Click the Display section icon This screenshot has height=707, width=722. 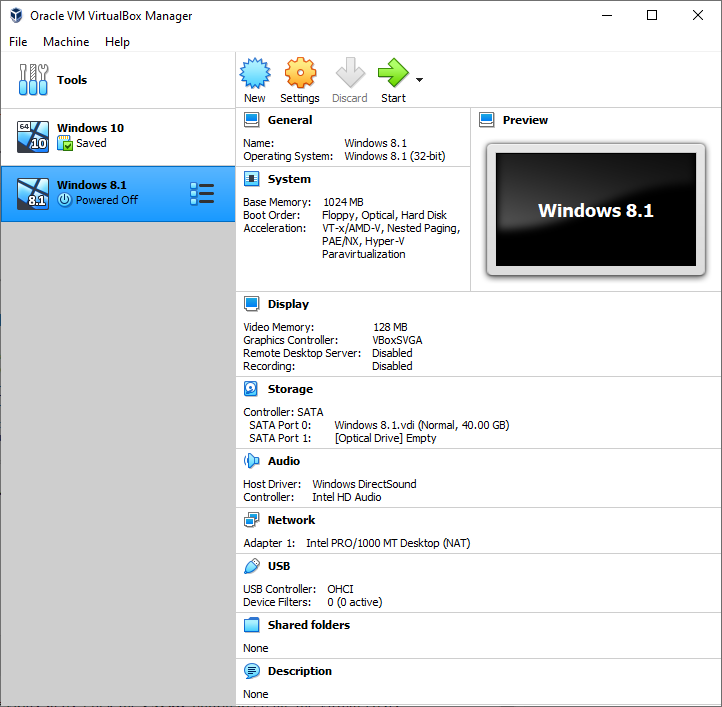pos(251,304)
